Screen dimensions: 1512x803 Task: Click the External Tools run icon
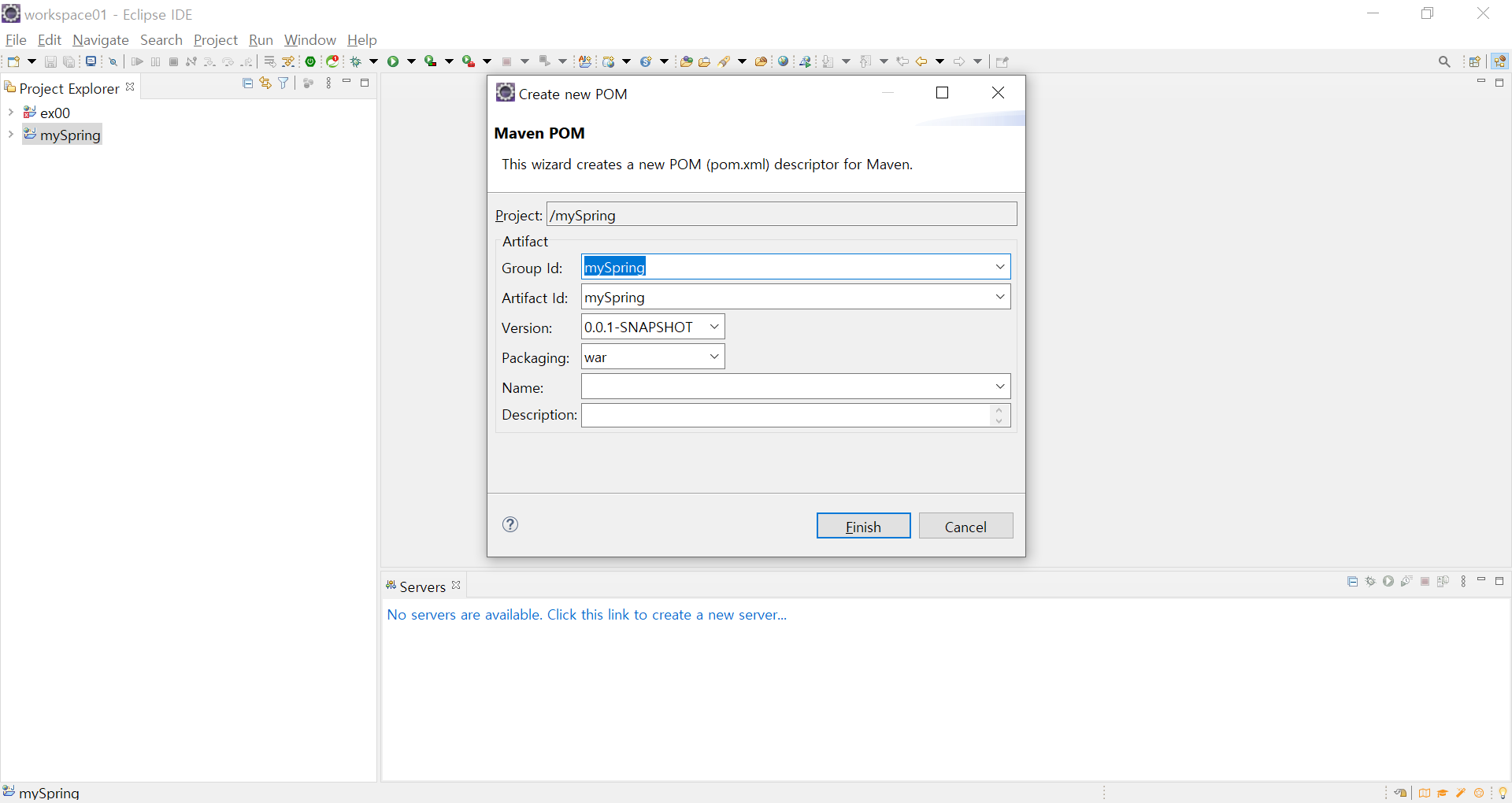point(469,61)
